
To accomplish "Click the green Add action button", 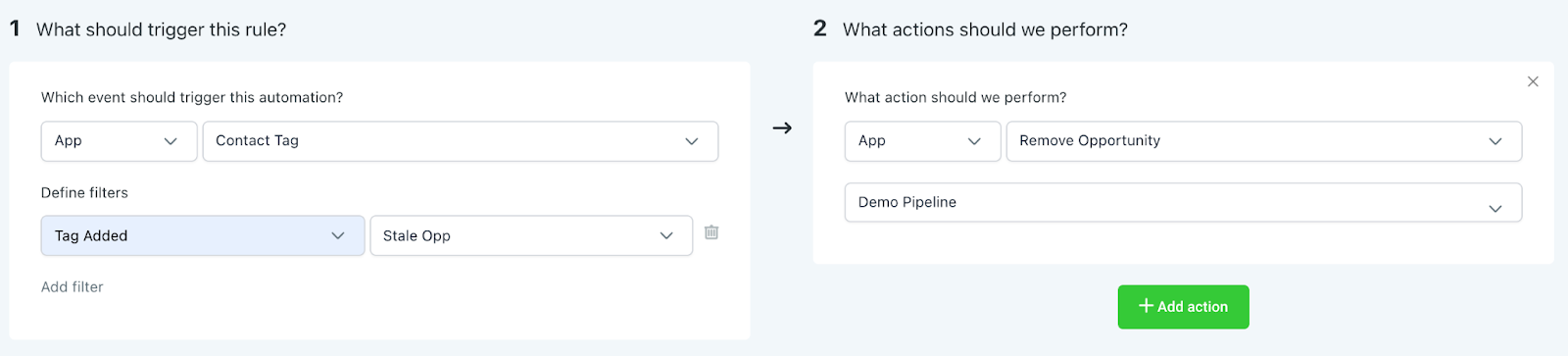I will tap(1183, 307).
